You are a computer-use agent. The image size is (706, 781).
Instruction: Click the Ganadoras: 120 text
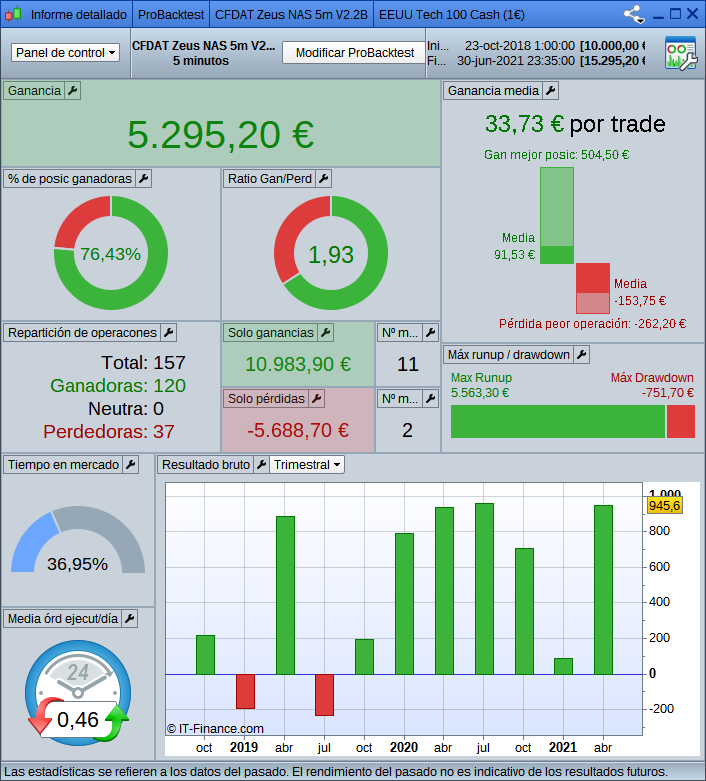118,386
